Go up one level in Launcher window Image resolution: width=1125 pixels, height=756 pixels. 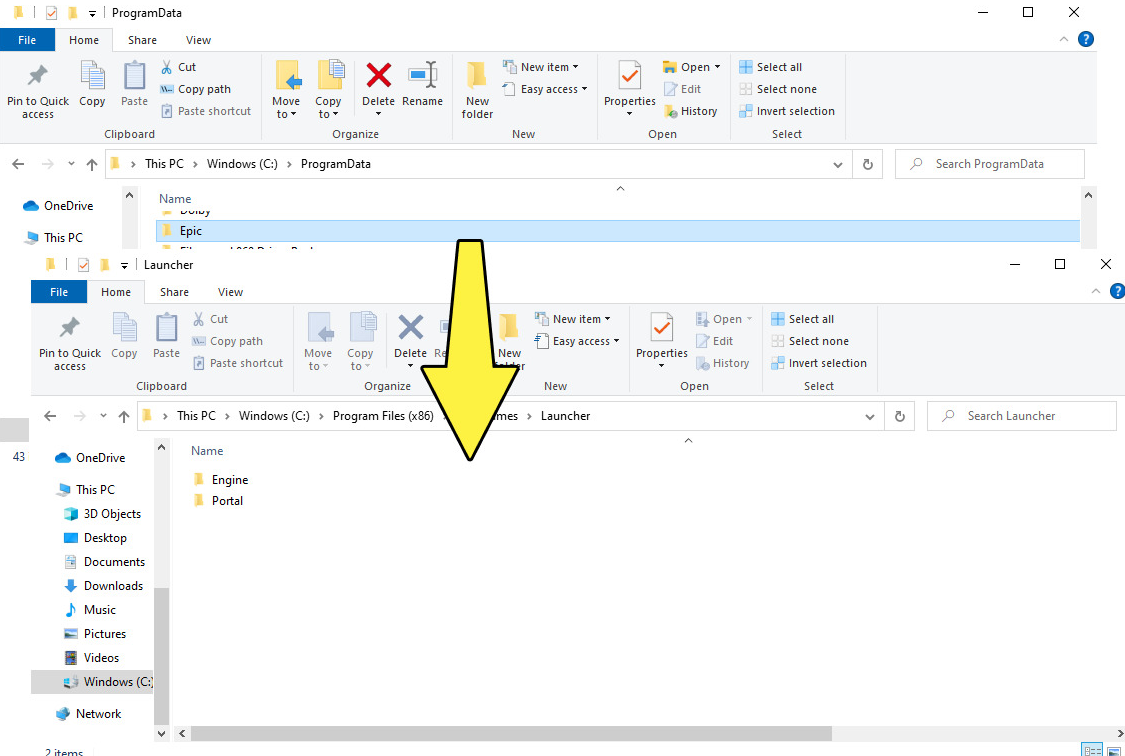point(124,416)
